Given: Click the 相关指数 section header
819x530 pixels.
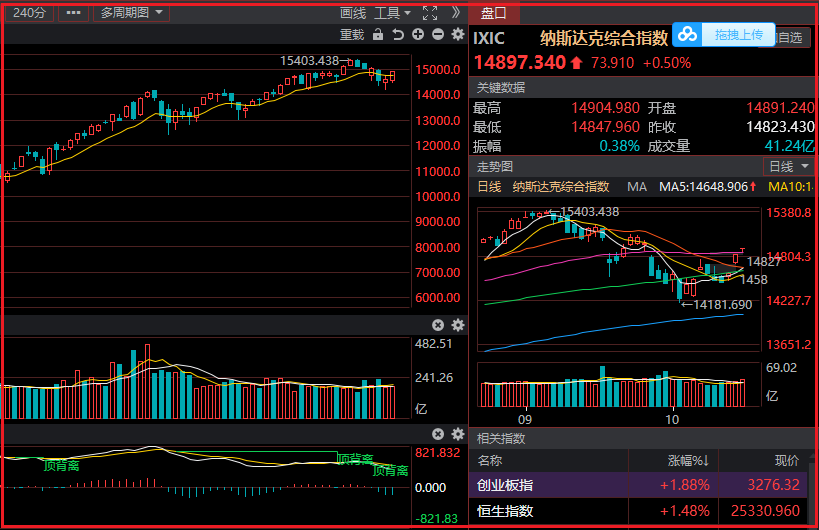Looking at the screenshot, I should (x=501, y=438).
